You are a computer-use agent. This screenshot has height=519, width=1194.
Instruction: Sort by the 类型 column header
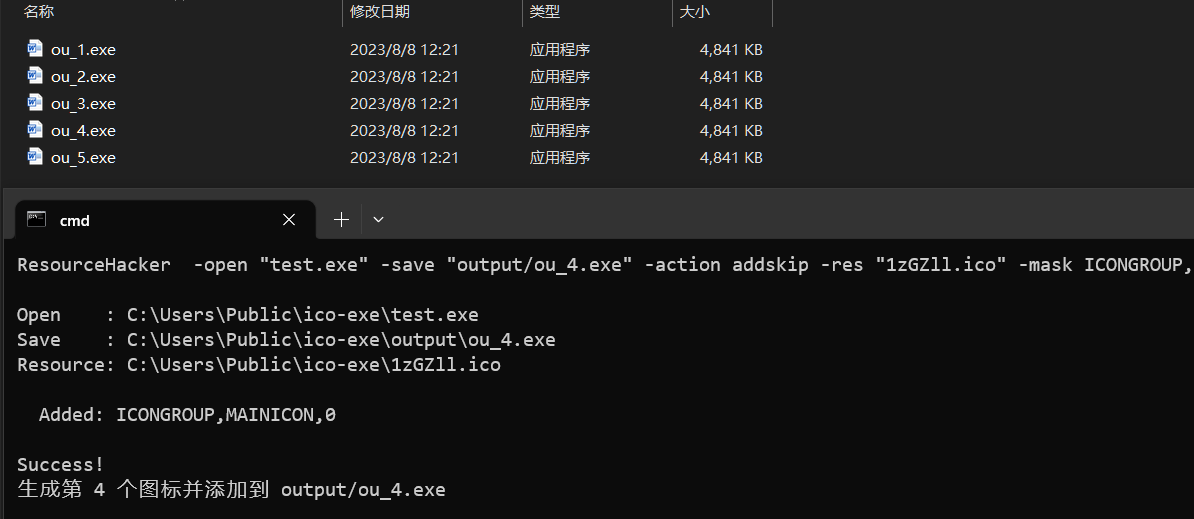[x=545, y=12]
